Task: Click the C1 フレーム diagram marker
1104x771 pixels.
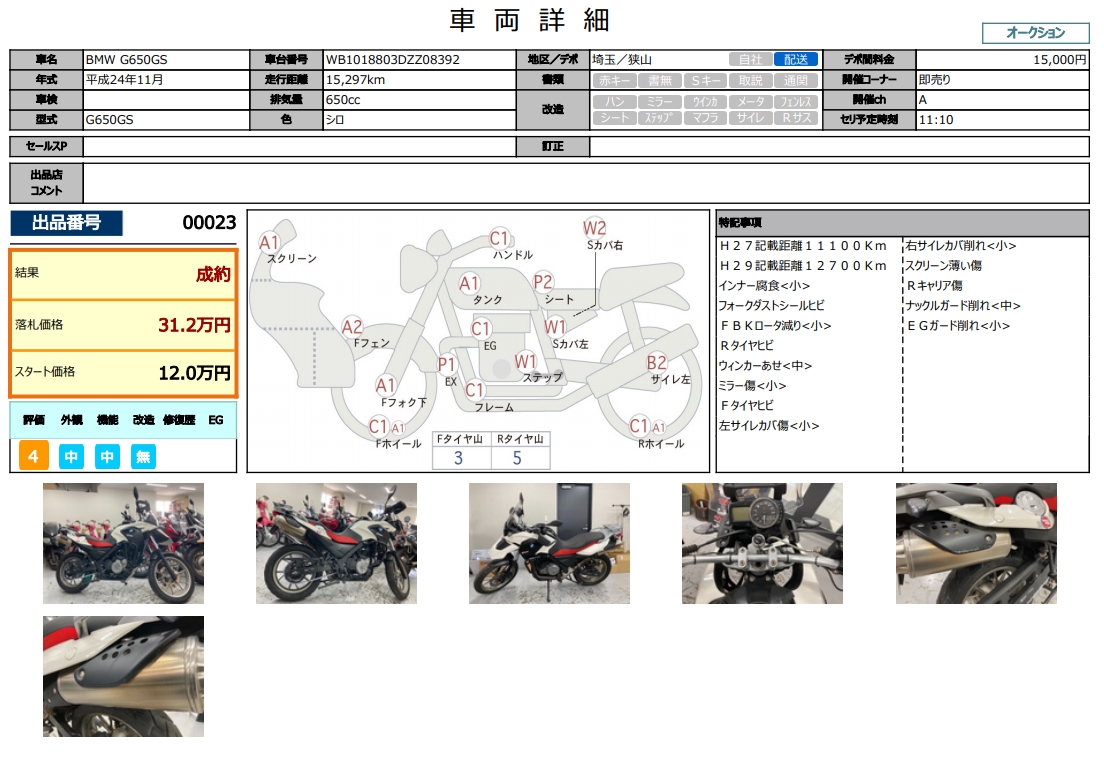Action: pyautogui.click(x=475, y=390)
